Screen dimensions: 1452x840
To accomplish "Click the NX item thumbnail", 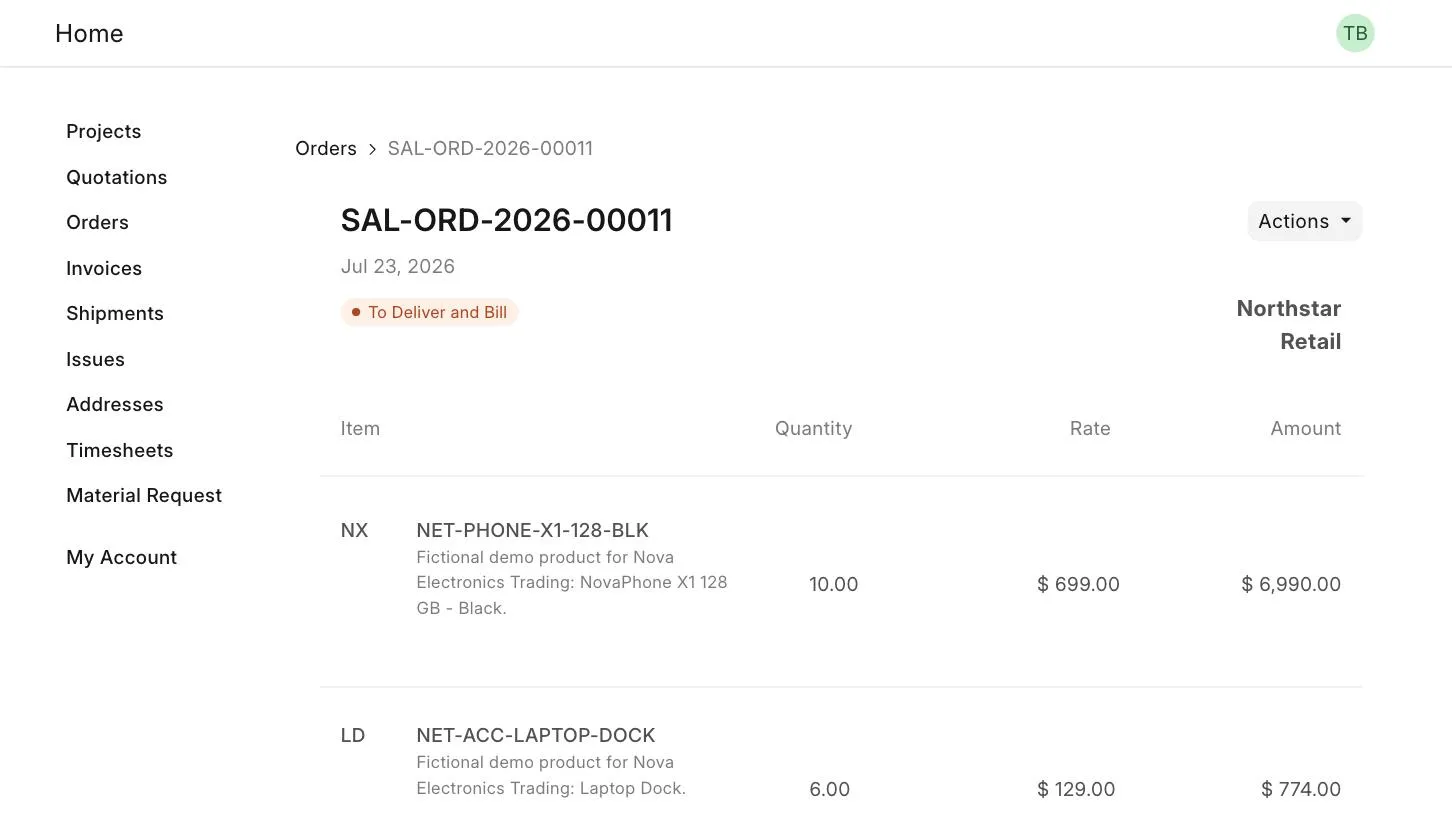I will coord(355,531).
